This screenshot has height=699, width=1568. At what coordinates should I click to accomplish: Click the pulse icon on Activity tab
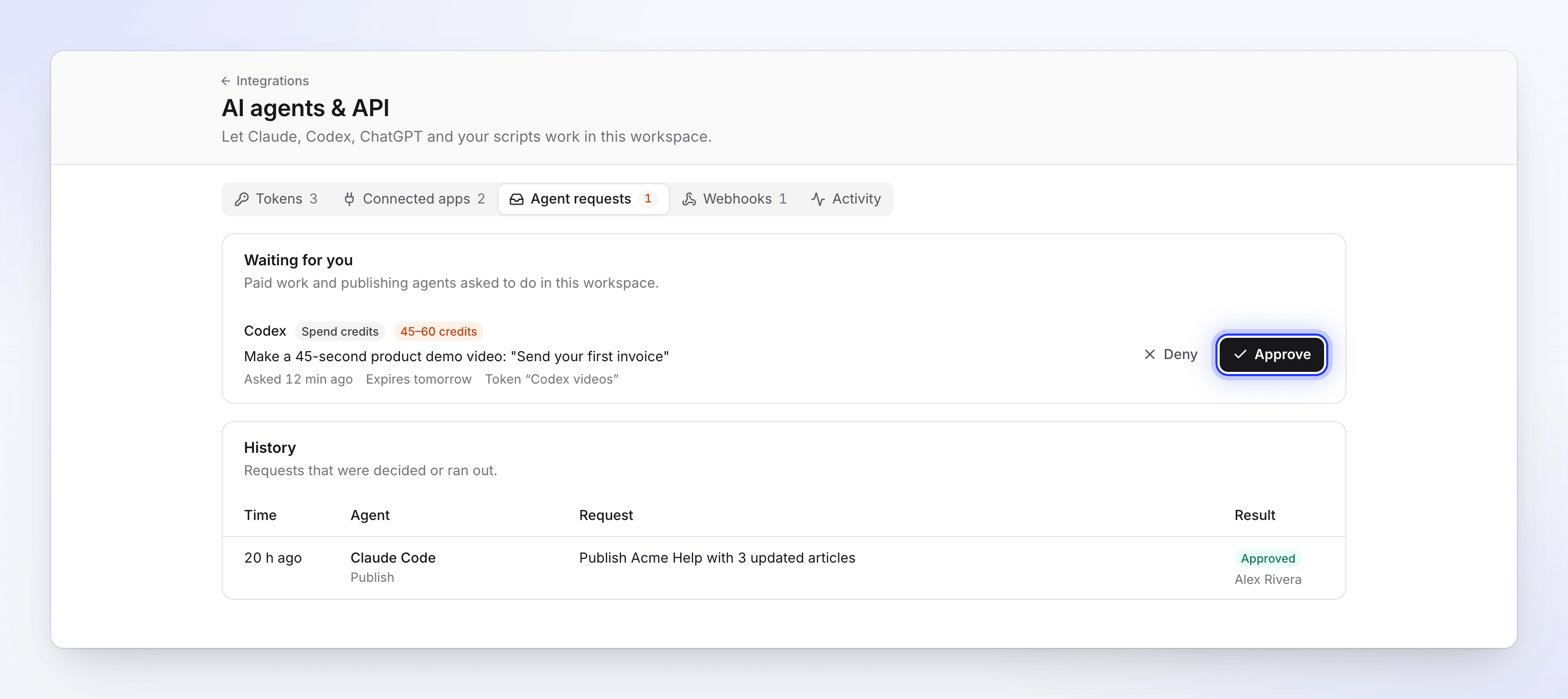click(x=818, y=199)
